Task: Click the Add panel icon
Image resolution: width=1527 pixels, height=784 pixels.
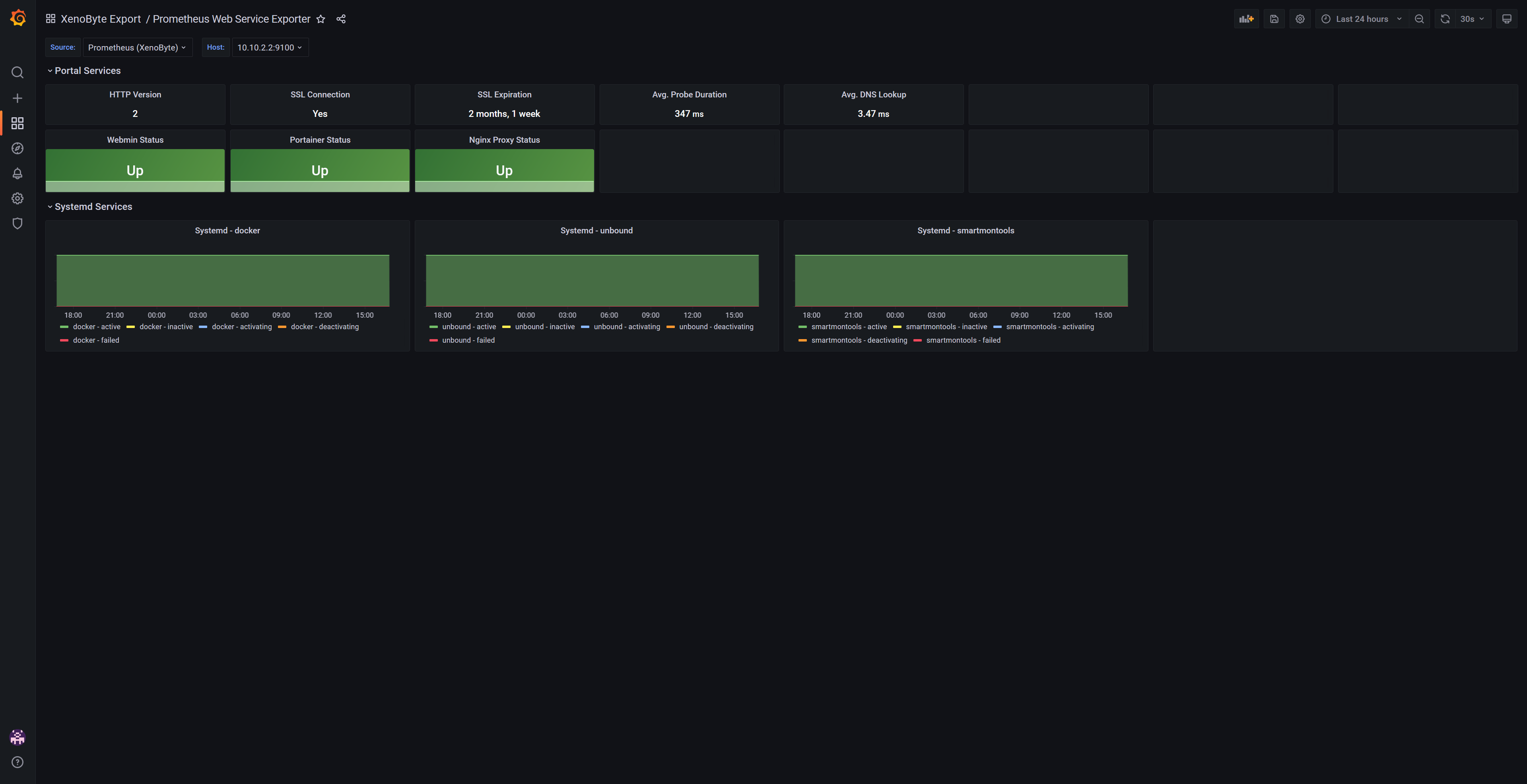Action: click(x=1246, y=19)
